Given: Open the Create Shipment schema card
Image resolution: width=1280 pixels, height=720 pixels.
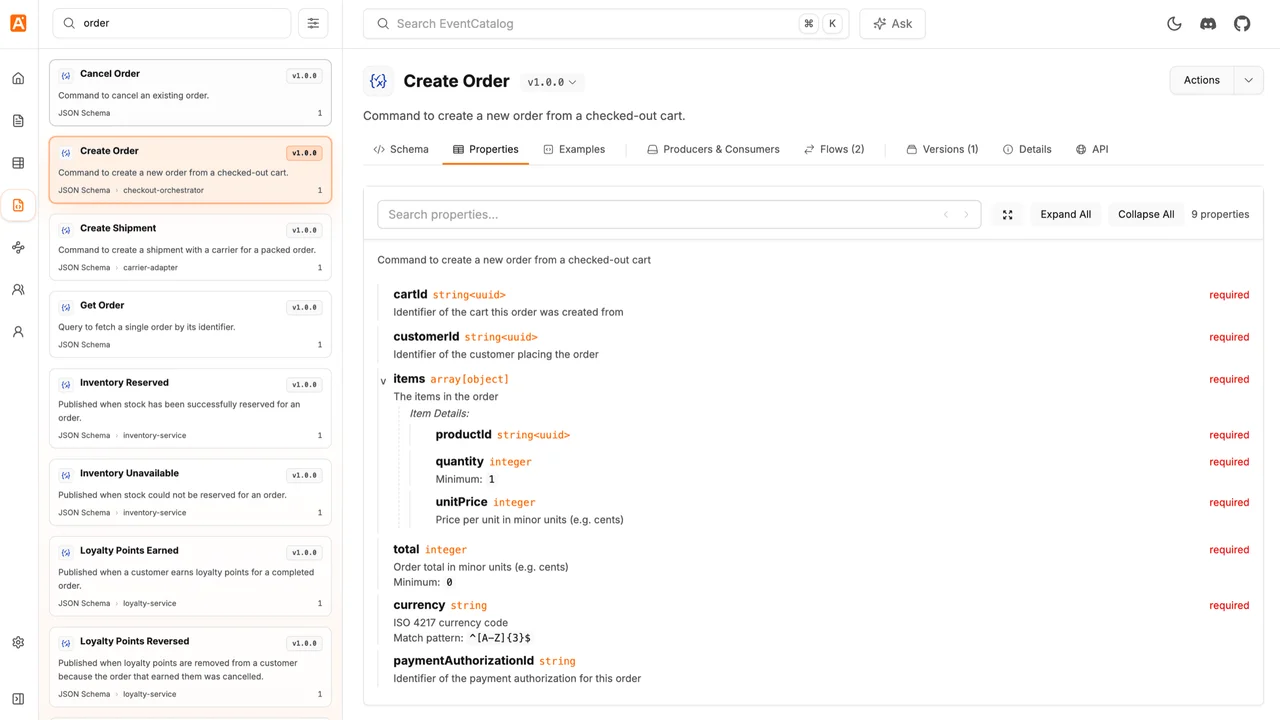Looking at the screenshot, I should pyautogui.click(x=190, y=247).
